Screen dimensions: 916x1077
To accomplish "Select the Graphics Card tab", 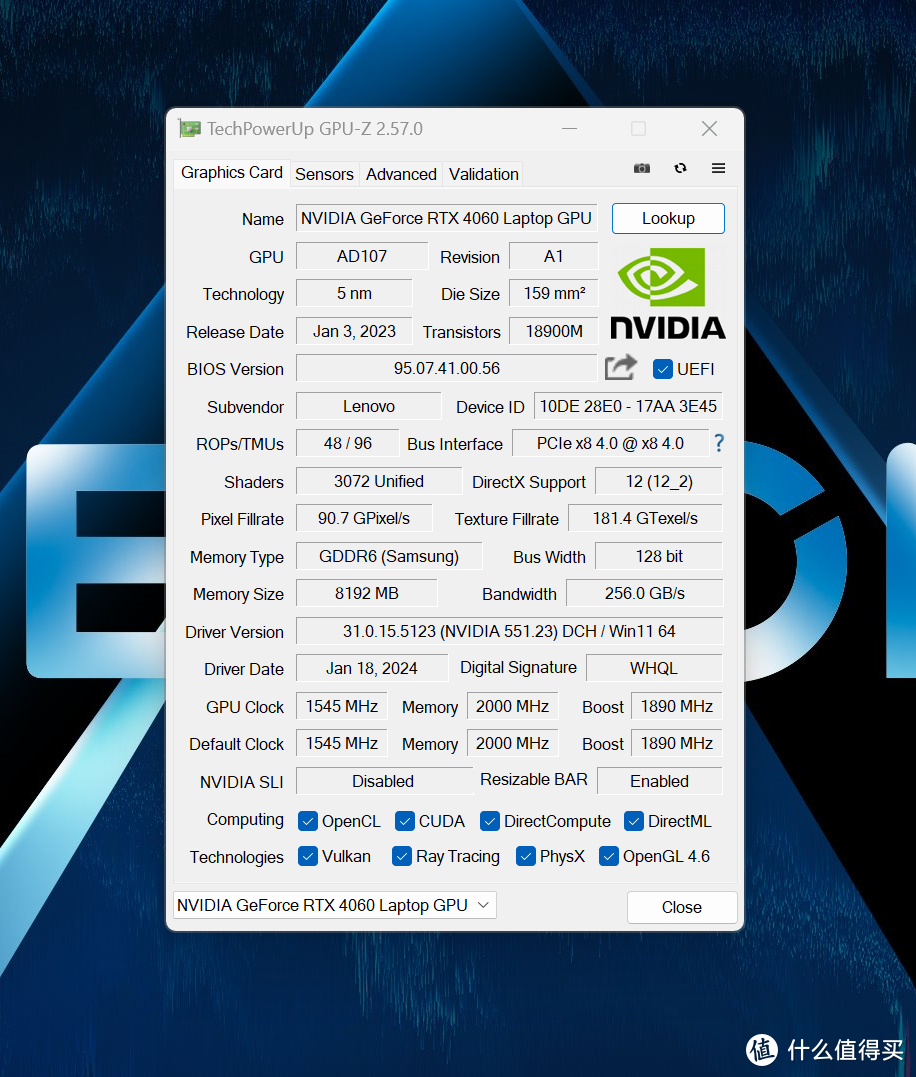I will point(231,172).
